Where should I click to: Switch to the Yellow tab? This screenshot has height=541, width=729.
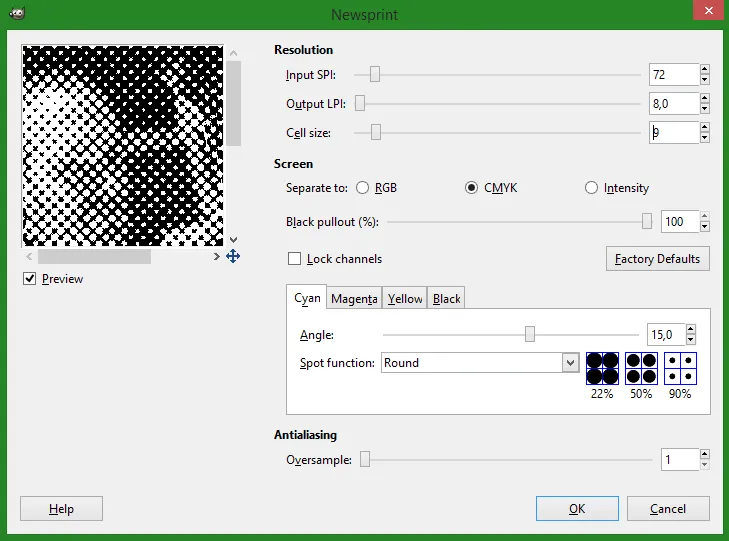405,298
